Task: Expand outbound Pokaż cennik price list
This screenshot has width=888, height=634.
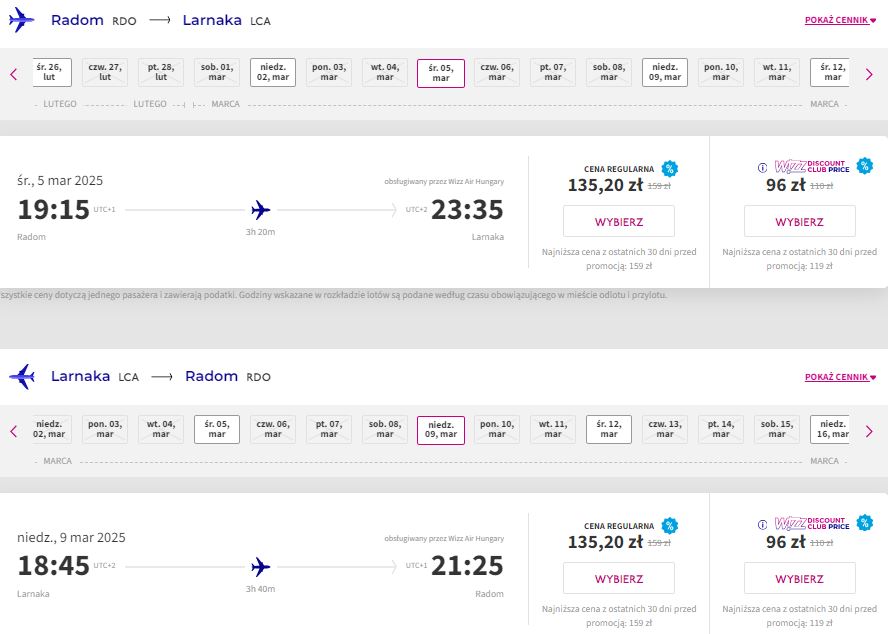Action: click(840, 20)
